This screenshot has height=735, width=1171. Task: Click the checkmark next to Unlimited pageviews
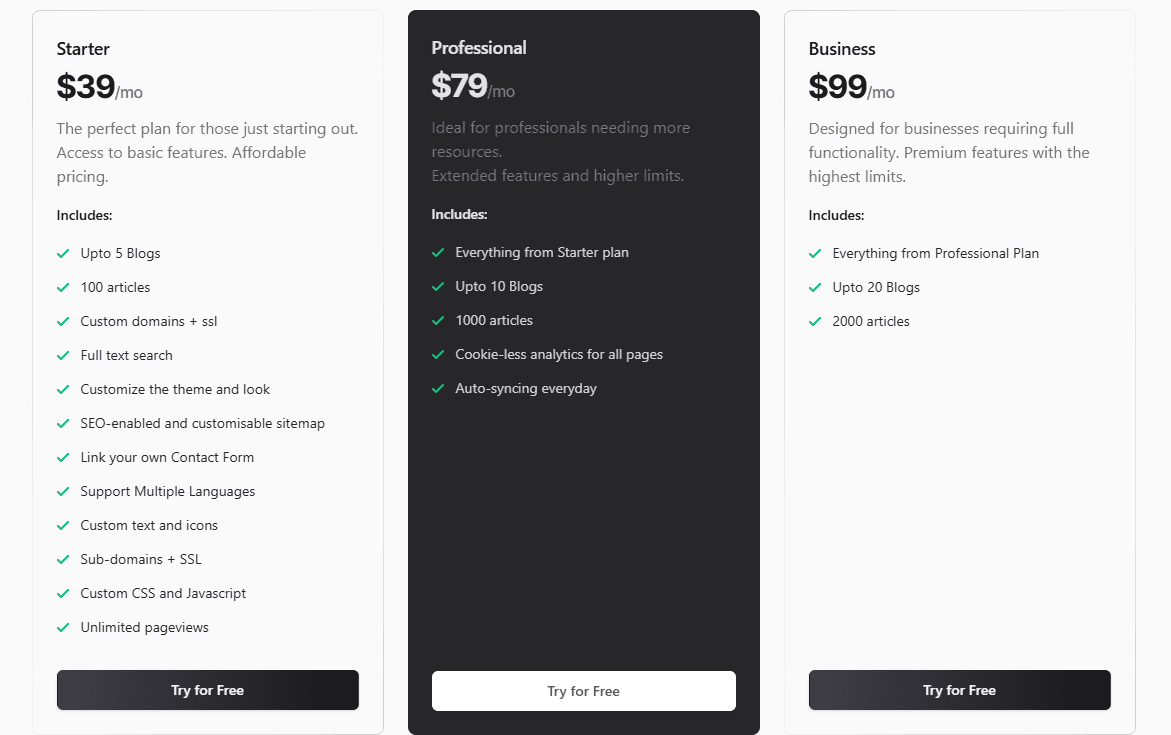[63, 627]
